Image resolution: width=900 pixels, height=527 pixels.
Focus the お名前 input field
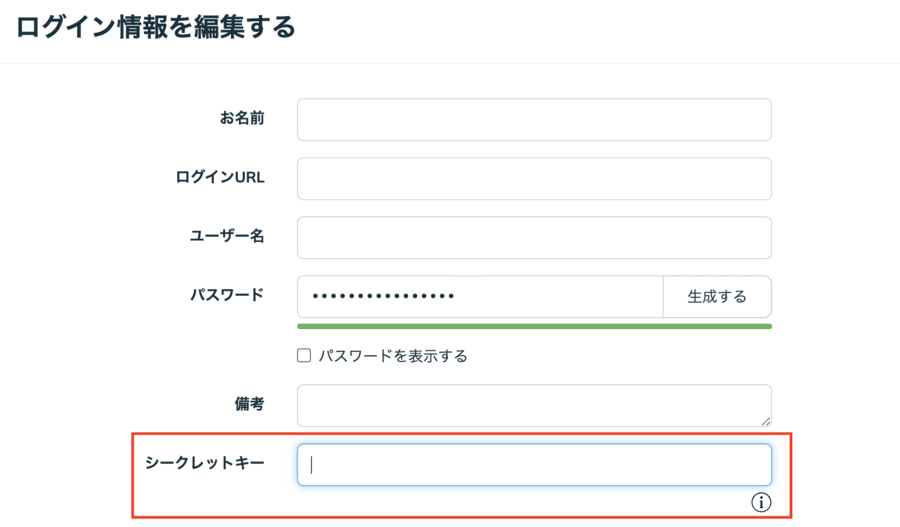click(534, 120)
